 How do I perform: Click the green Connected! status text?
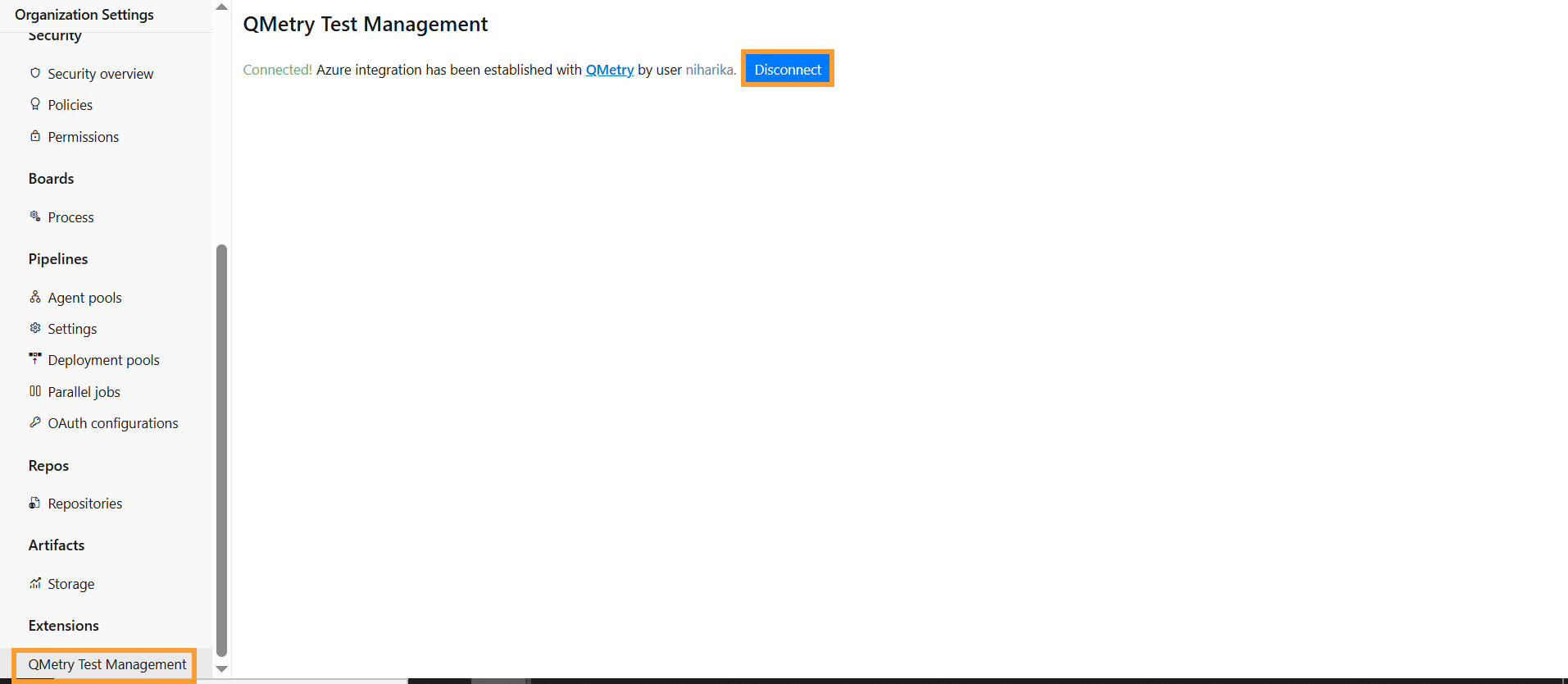[x=277, y=70]
